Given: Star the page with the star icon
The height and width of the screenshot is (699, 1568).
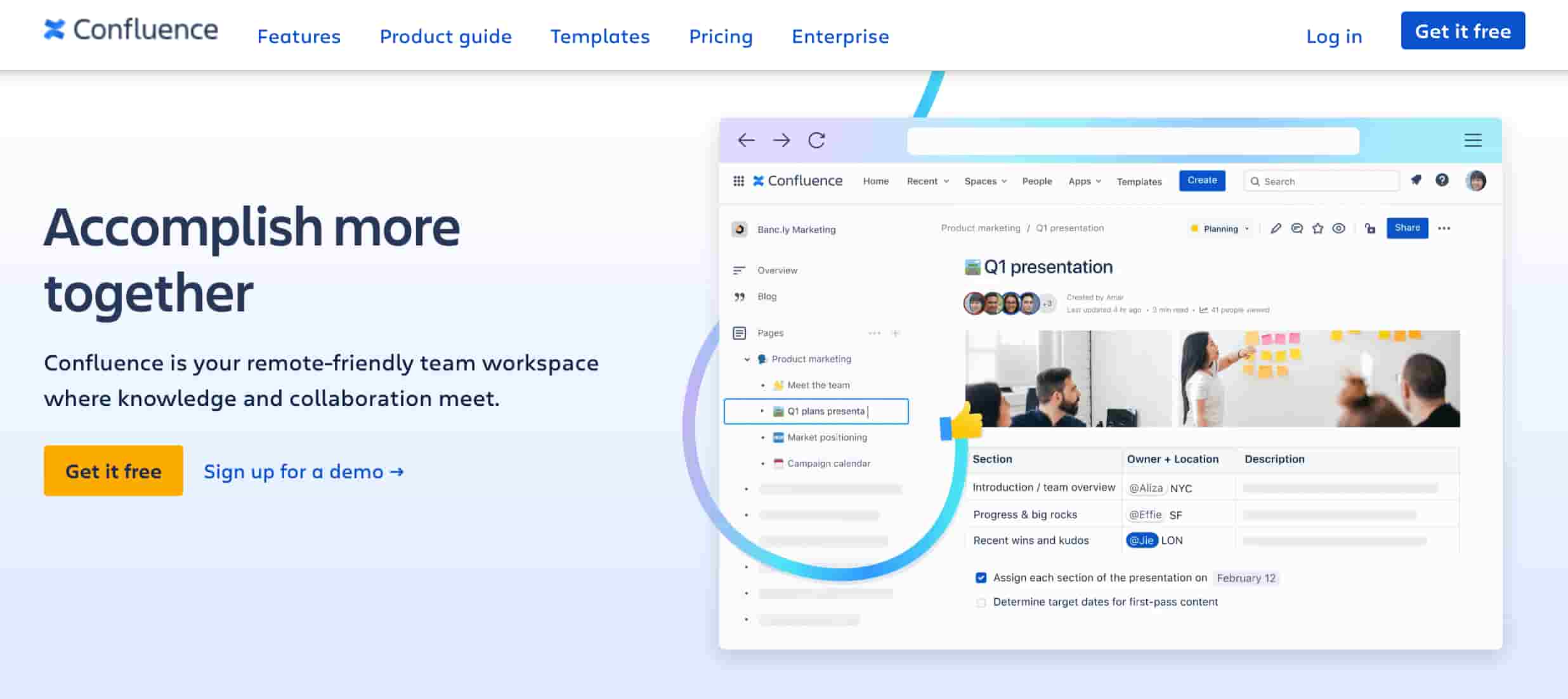Looking at the screenshot, I should tap(1318, 228).
